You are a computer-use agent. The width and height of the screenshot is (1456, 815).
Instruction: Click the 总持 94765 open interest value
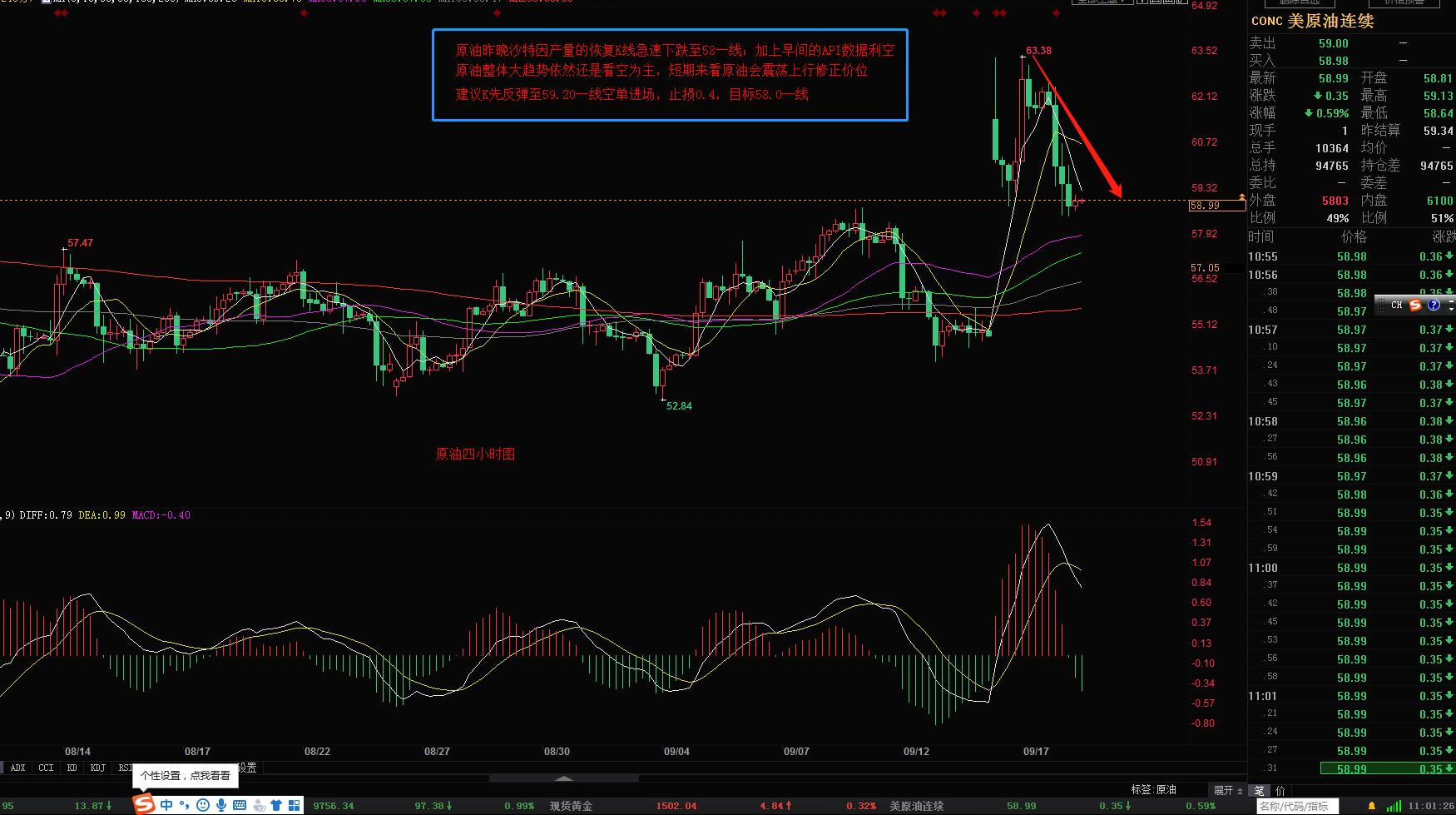pyautogui.click(x=1331, y=166)
